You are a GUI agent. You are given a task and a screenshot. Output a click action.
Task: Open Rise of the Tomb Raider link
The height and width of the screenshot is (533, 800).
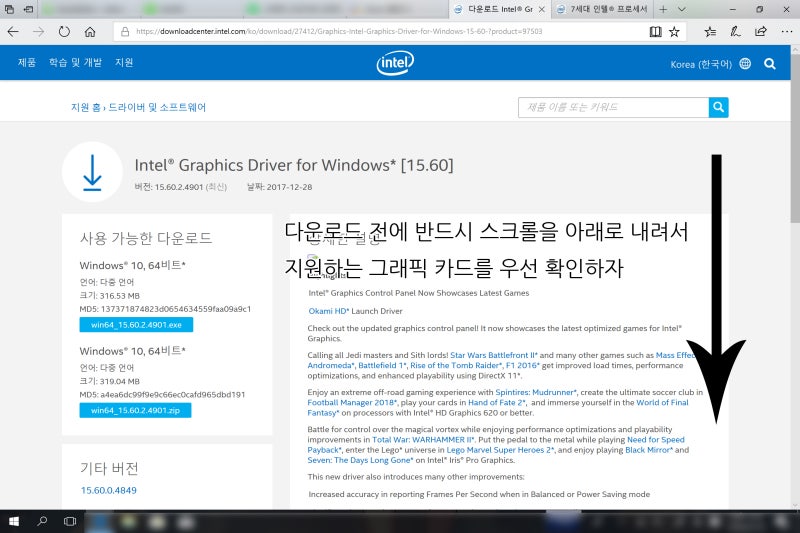click(456, 365)
